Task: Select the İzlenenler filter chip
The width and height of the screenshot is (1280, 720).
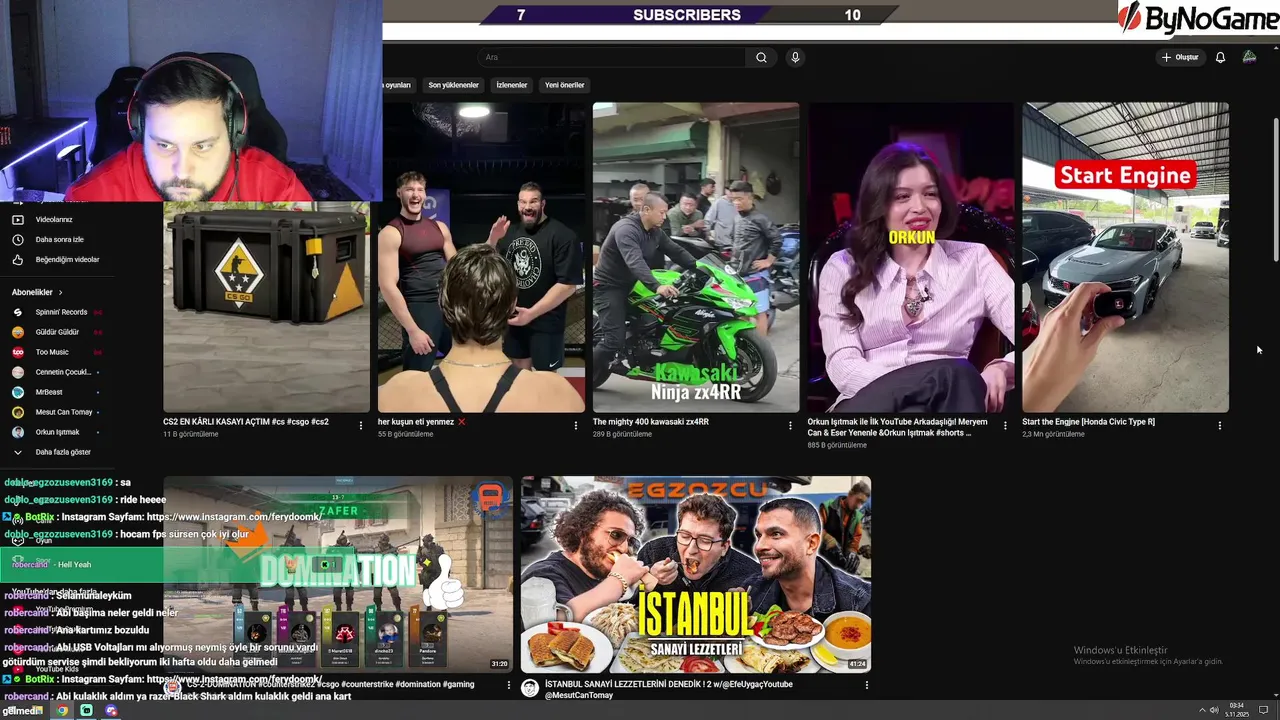Action: tap(512, 85)
